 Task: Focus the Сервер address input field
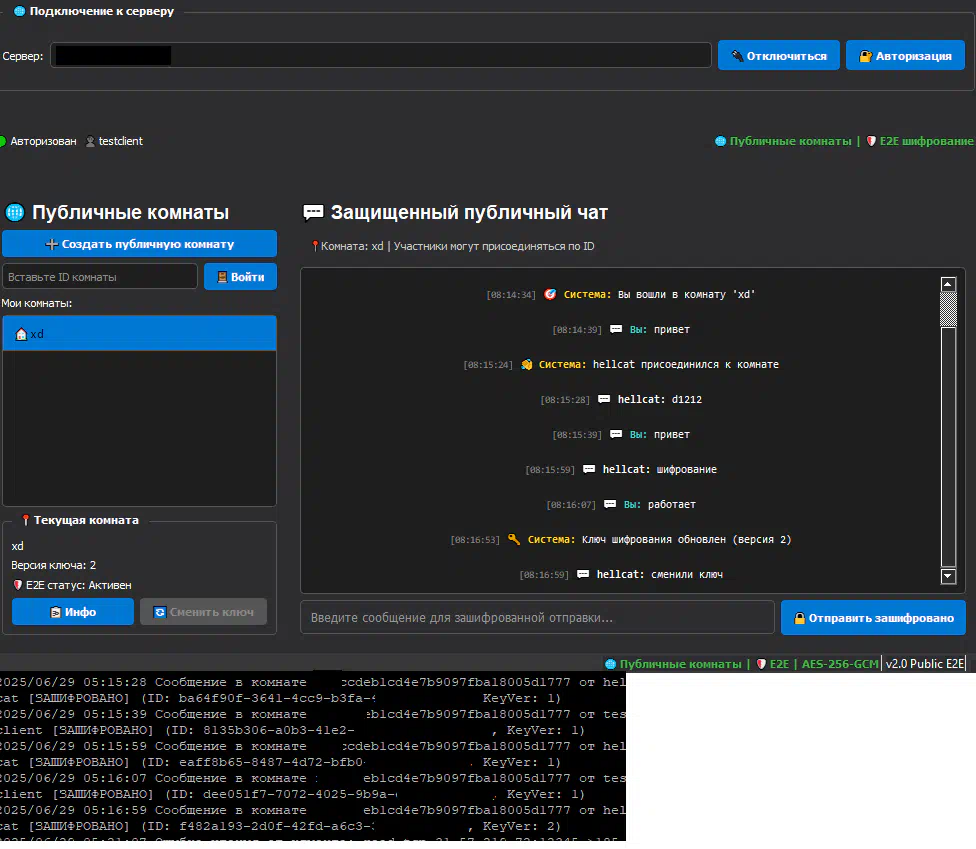pos(380,55)
